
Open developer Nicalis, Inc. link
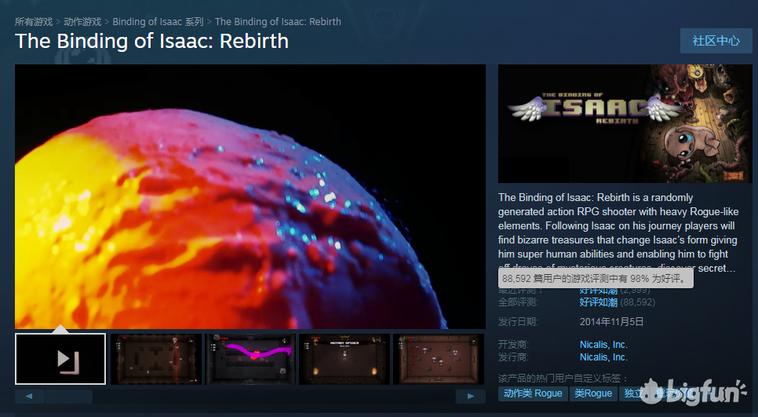click(603, 345)
